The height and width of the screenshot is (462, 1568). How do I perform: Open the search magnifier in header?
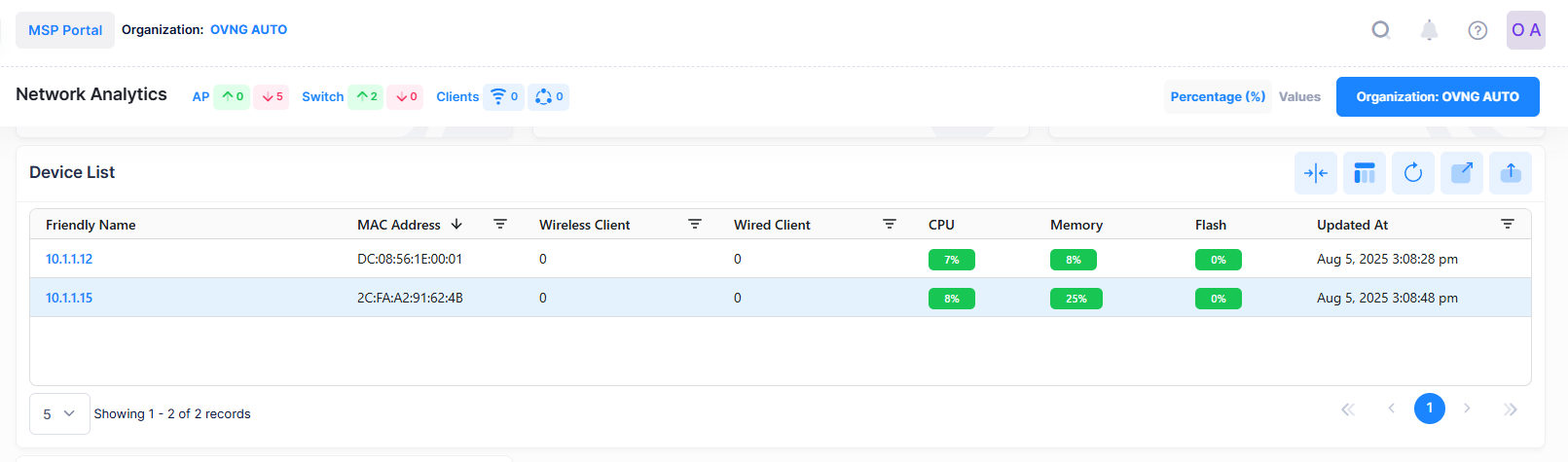click(x=1380, y=30)
